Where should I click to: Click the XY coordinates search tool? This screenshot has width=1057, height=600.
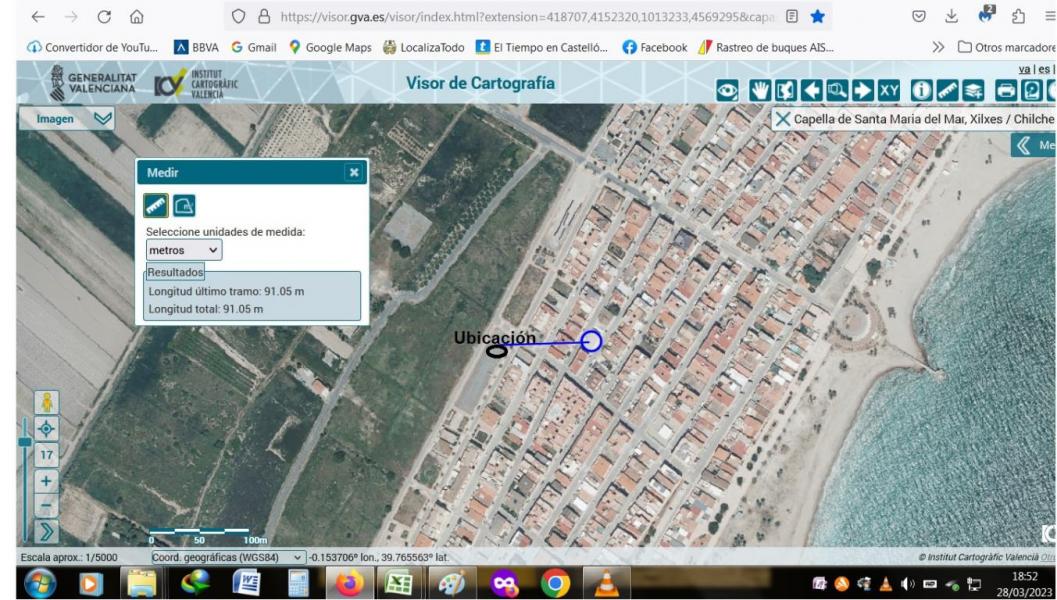(x=889, y=92)
